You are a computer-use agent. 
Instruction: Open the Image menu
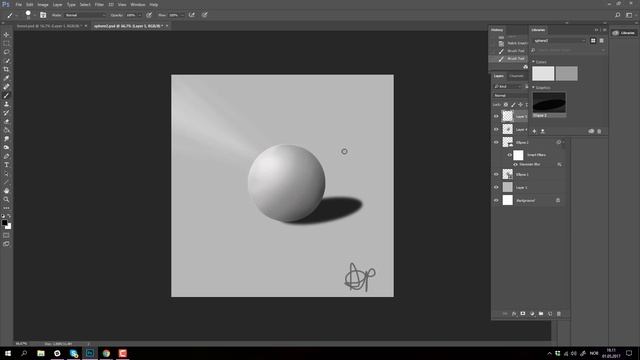tap(43, 4)
